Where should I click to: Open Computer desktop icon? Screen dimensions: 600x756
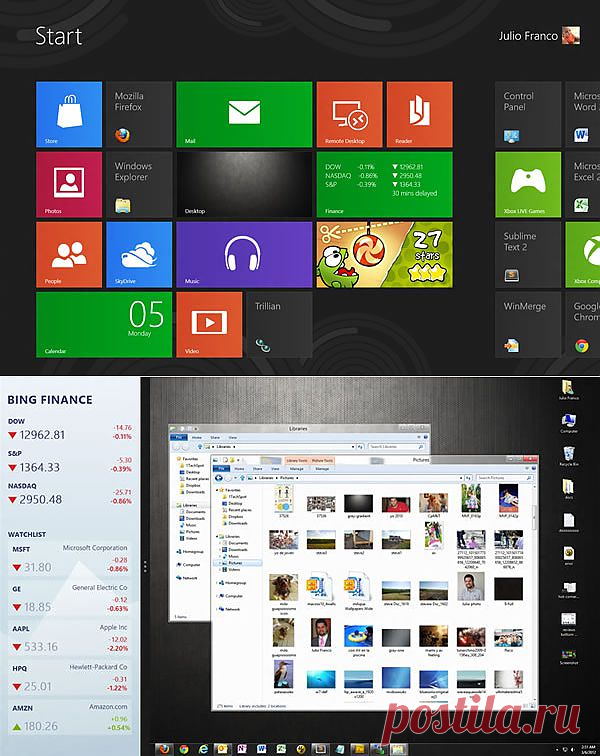(569, 423)
